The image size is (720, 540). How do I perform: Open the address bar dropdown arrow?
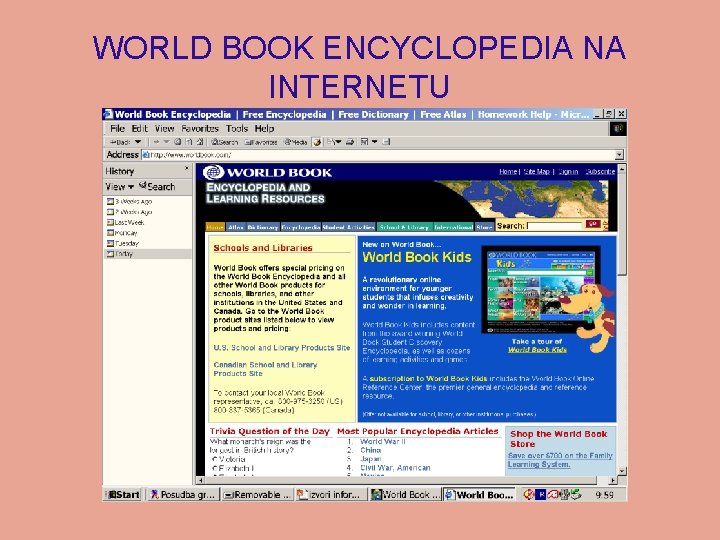(619, 155)
